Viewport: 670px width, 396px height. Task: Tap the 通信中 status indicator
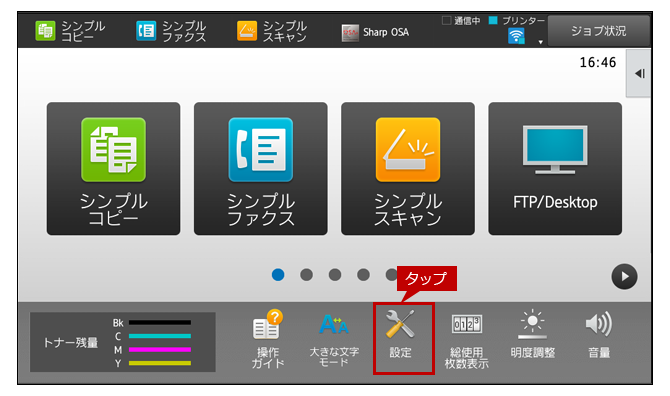tap(461, 21)
